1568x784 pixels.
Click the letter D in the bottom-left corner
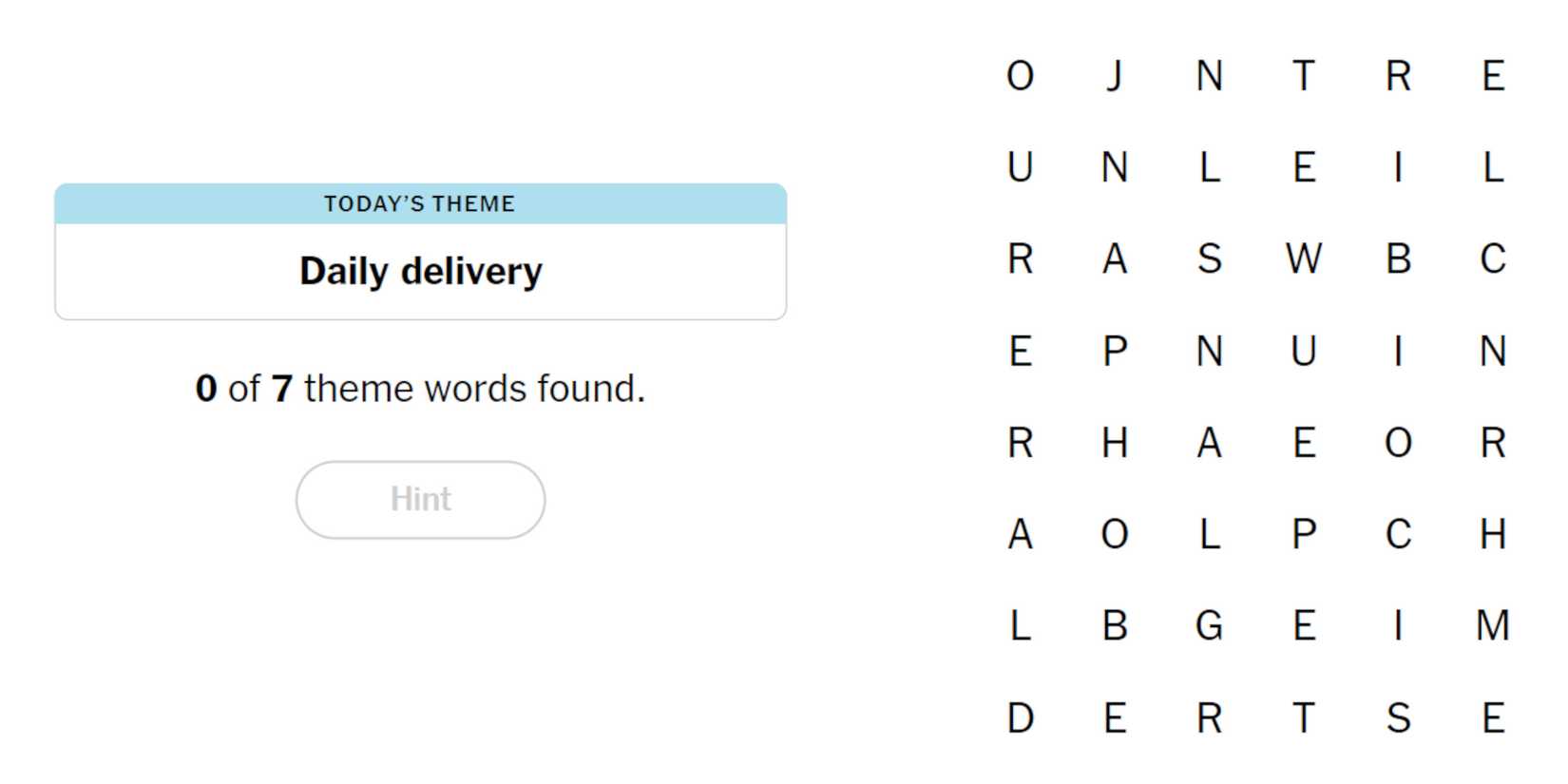pos(1020,717)
